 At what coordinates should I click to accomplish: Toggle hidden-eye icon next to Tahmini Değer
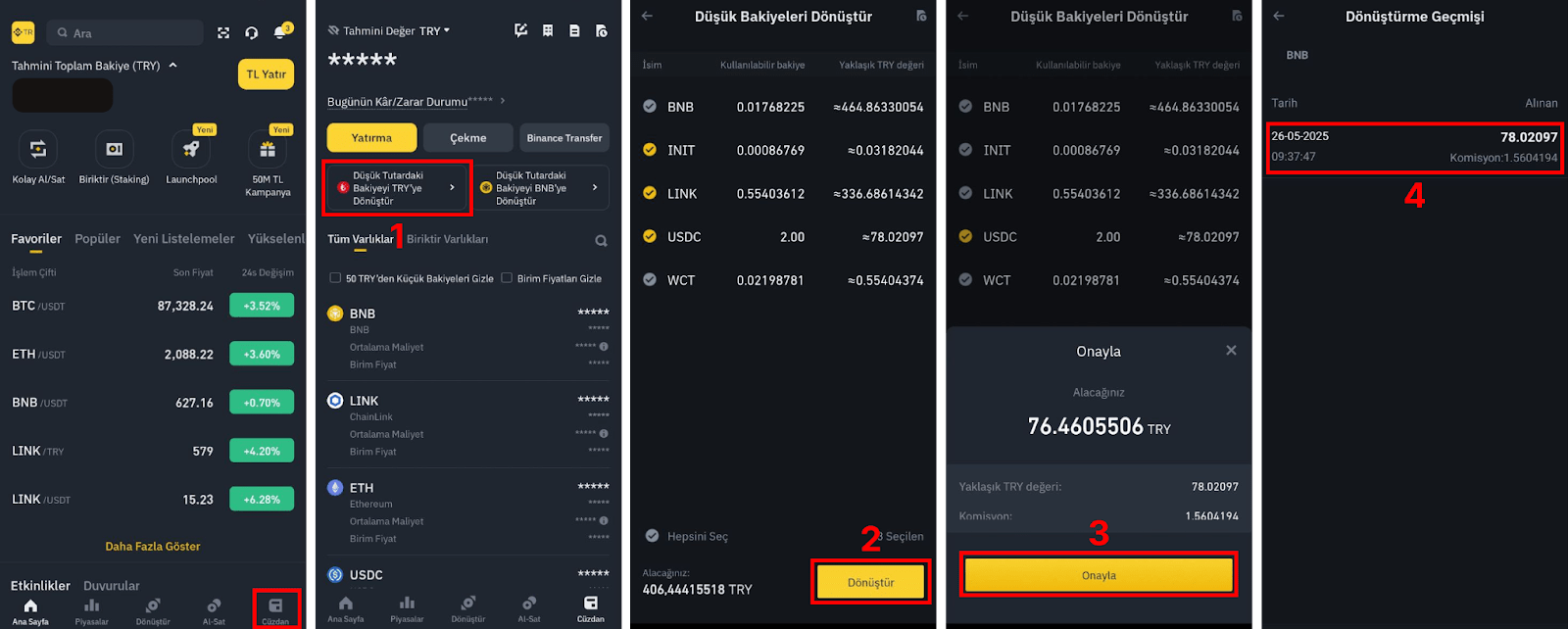(333, 31)
